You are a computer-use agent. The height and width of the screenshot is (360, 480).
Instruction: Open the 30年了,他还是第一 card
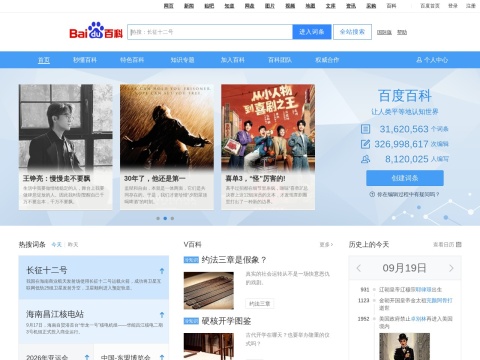coord(167,147)
